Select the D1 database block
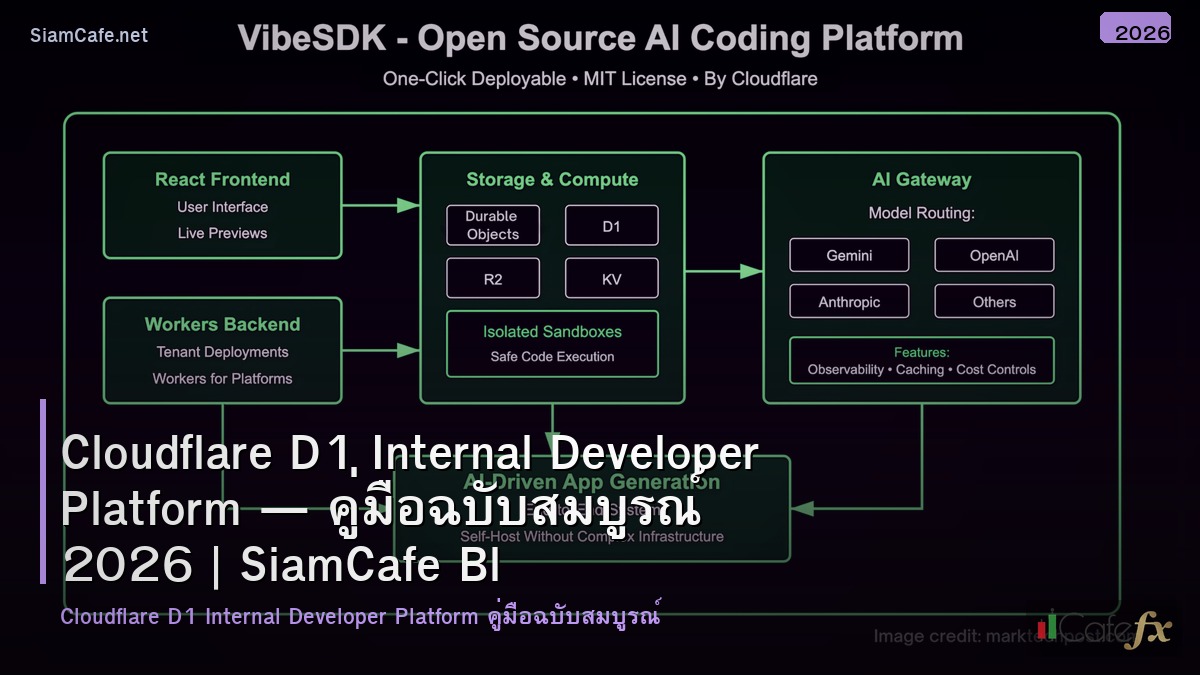1200x675 pixels. click(611, 225)
